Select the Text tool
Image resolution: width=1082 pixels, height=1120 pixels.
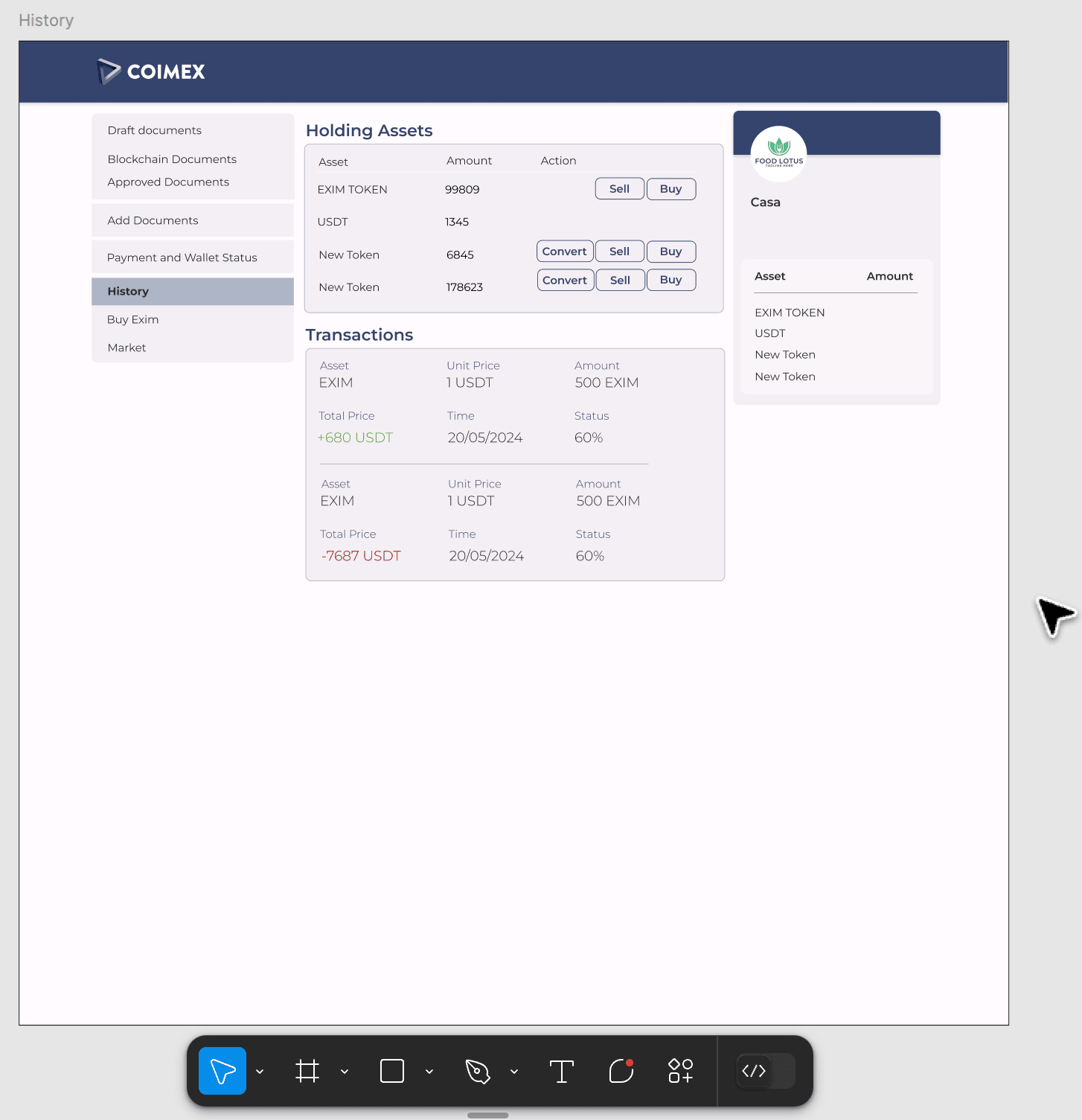click(x=561, y=1071)
